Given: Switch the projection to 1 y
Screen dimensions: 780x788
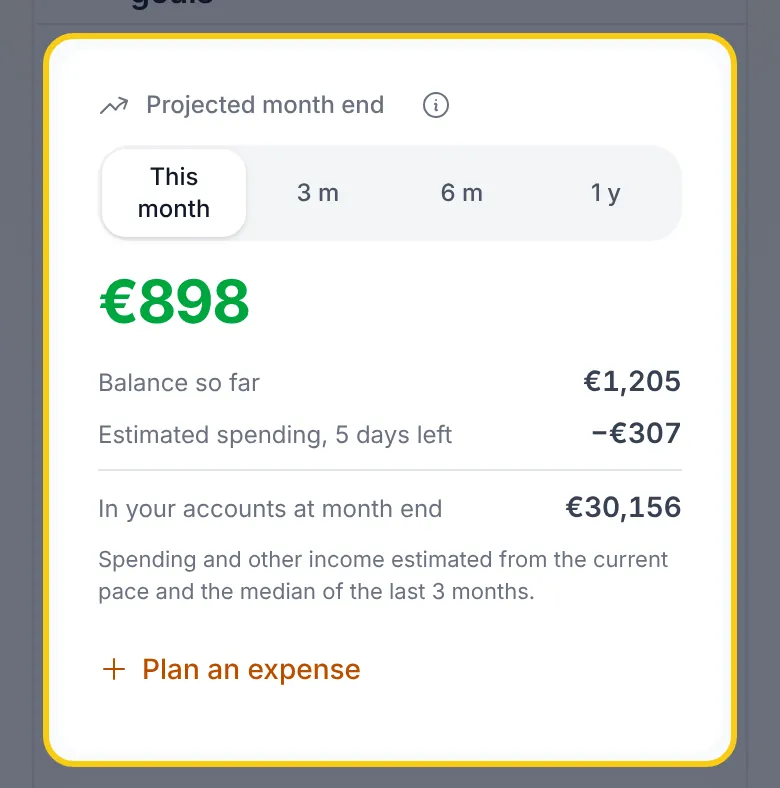Looking at the screenshot, I should coord(605,192).
